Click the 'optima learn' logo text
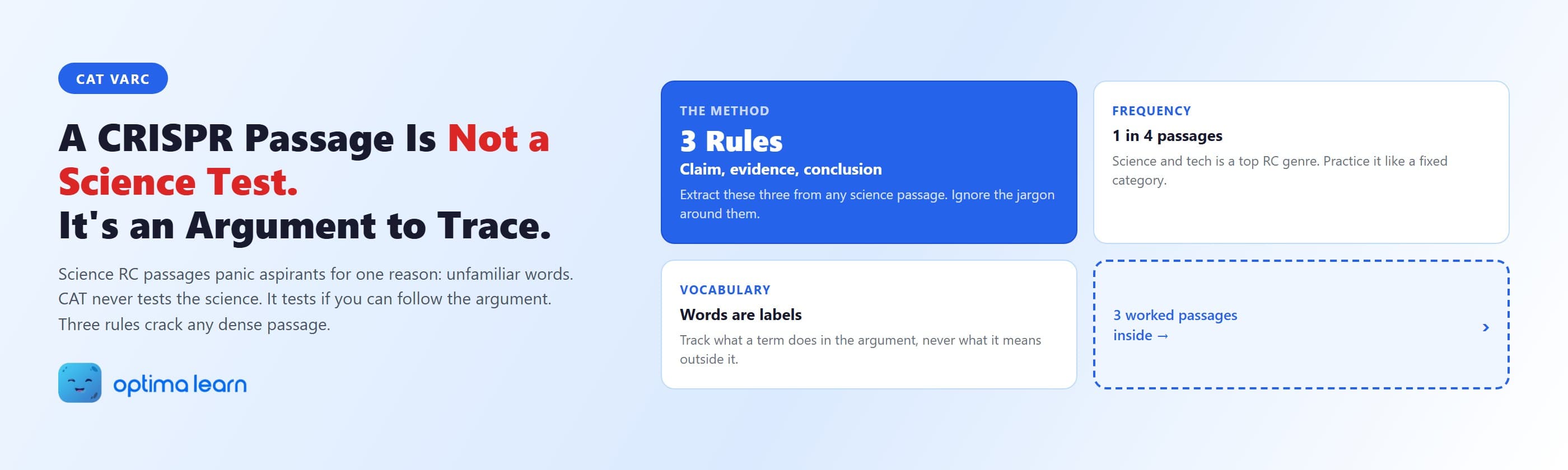The image size is (1568, 470). coord(180,384)
